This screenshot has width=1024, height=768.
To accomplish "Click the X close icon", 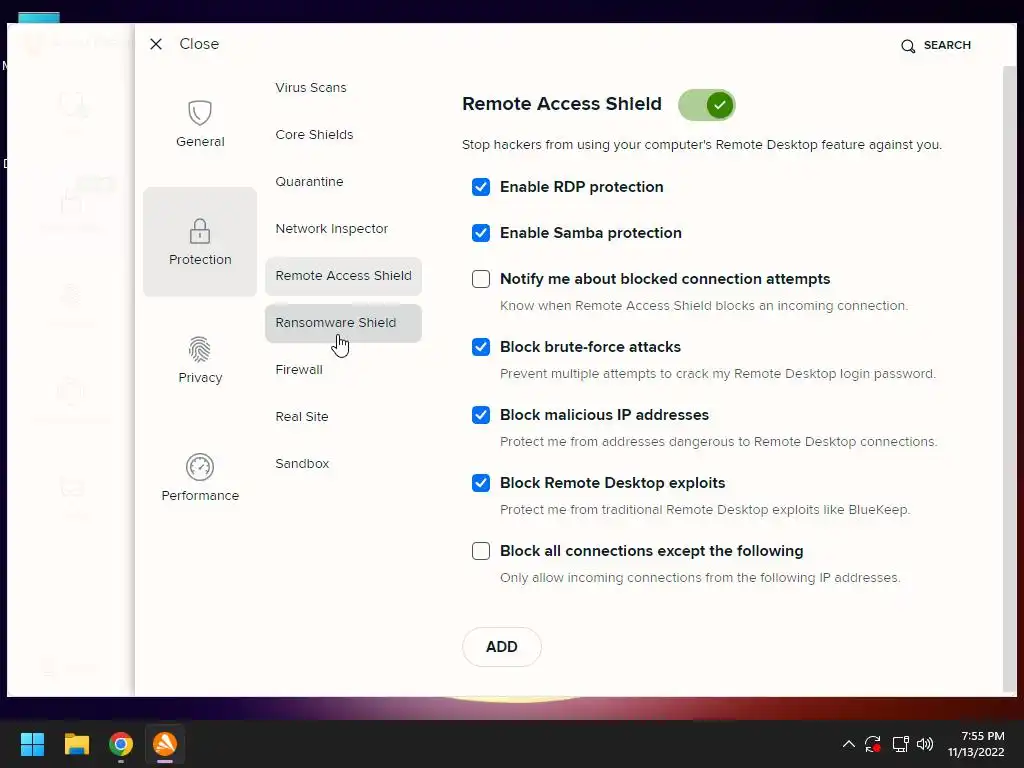I will [x=155, y=44].
